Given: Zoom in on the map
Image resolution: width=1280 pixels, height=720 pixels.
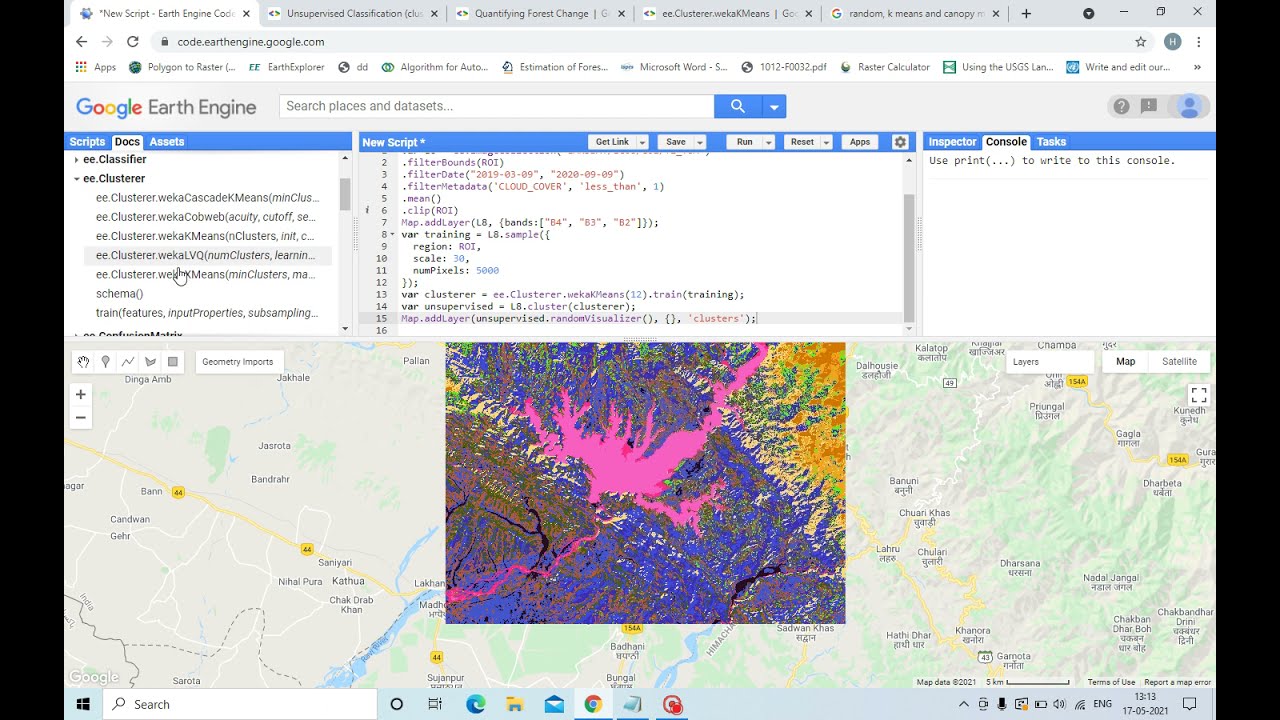Looking at the screenshot, I should tap(81, 394).
